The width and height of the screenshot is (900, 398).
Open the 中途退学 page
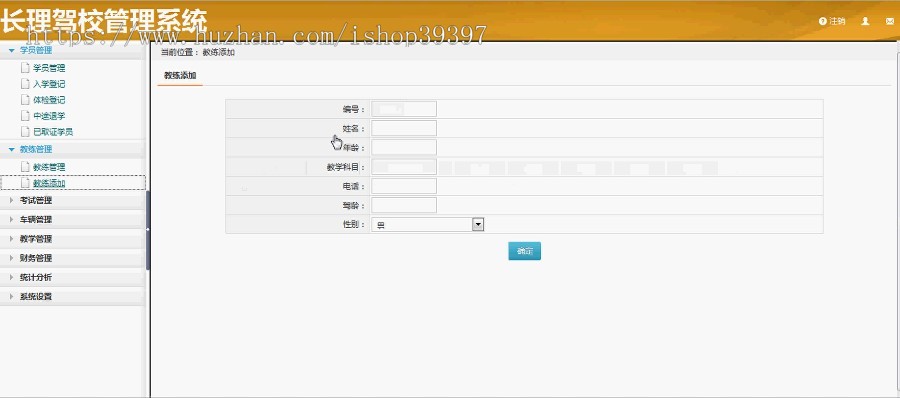(x=49, y=116)
